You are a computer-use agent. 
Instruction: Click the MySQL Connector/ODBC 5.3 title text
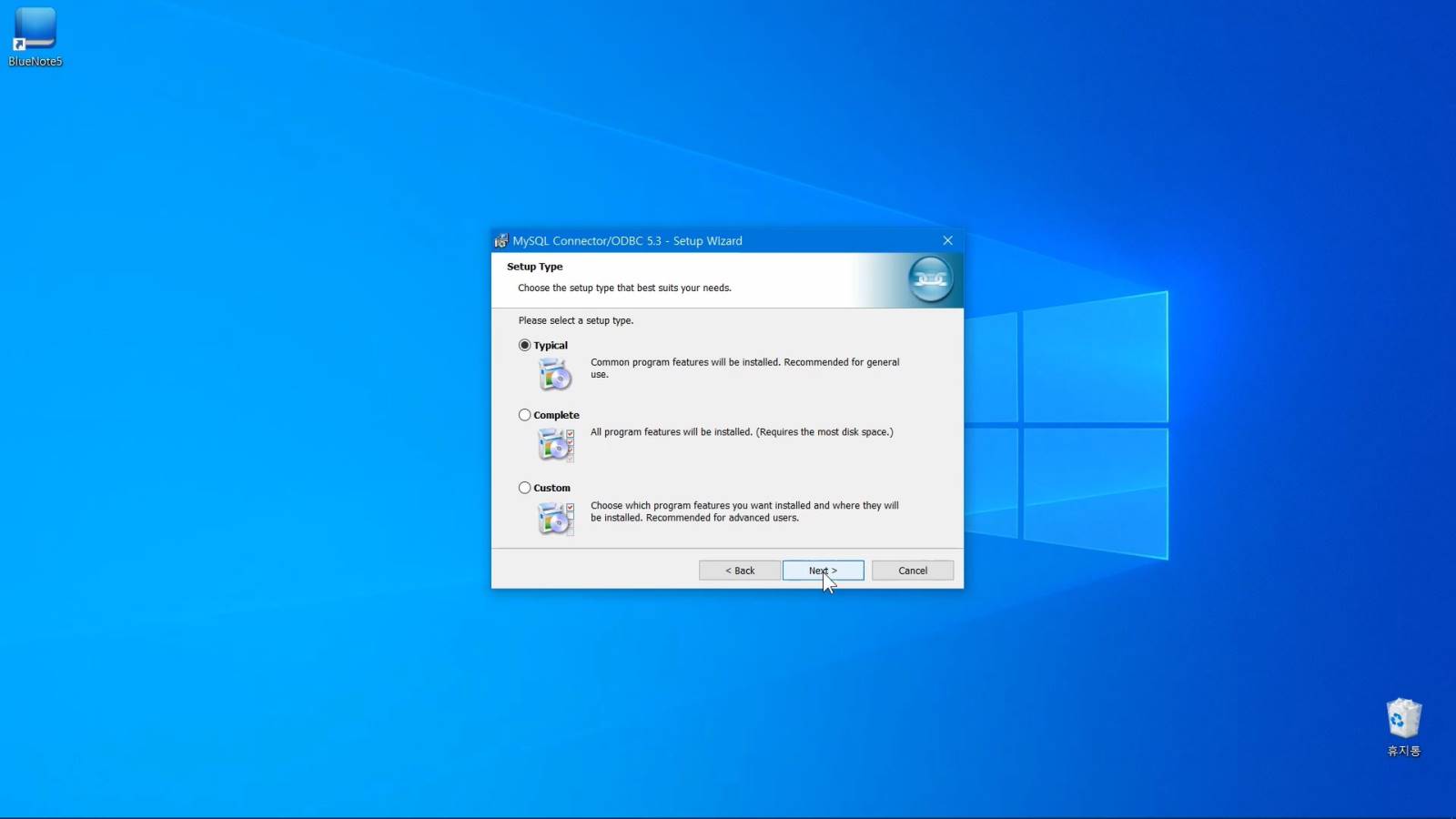[x=627, y=241]
